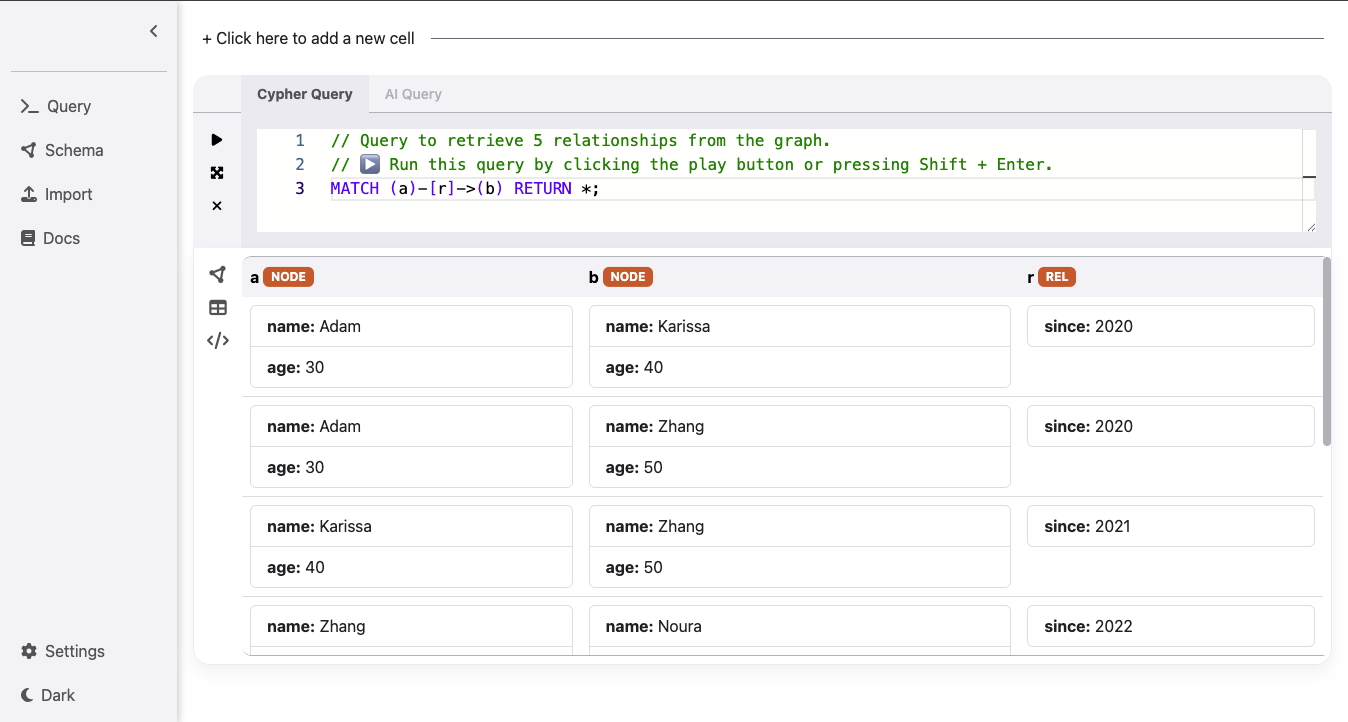The height and width of the screenshot is (722, 1348).
Task: Toggle Dark mode theme
Action: tap(57, 695)
